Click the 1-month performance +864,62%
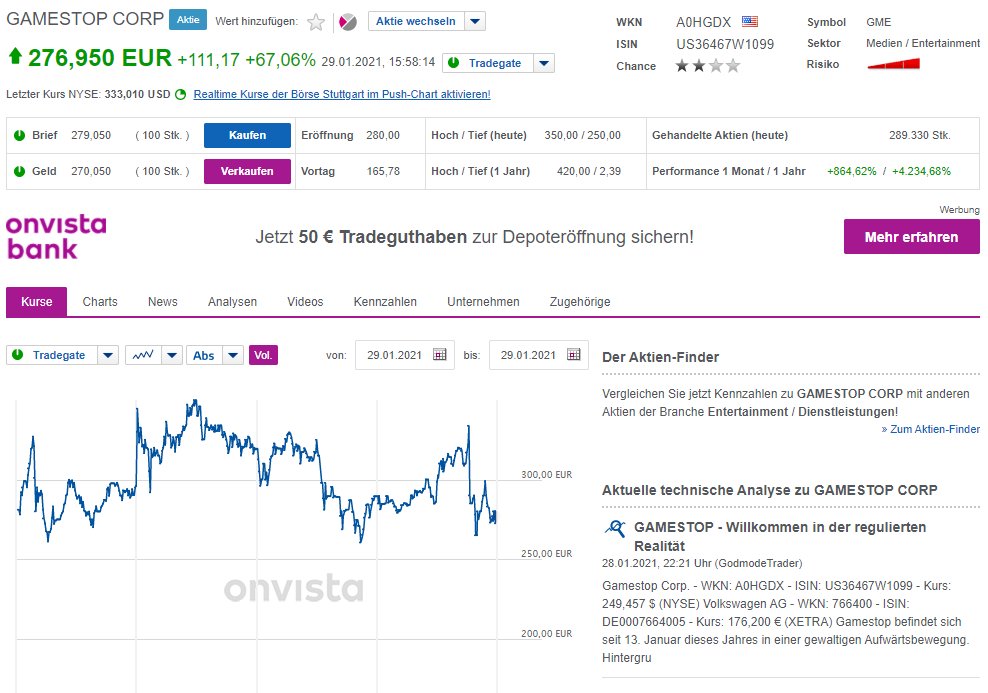This screenshot has width=988, height=693. (851, 171)
